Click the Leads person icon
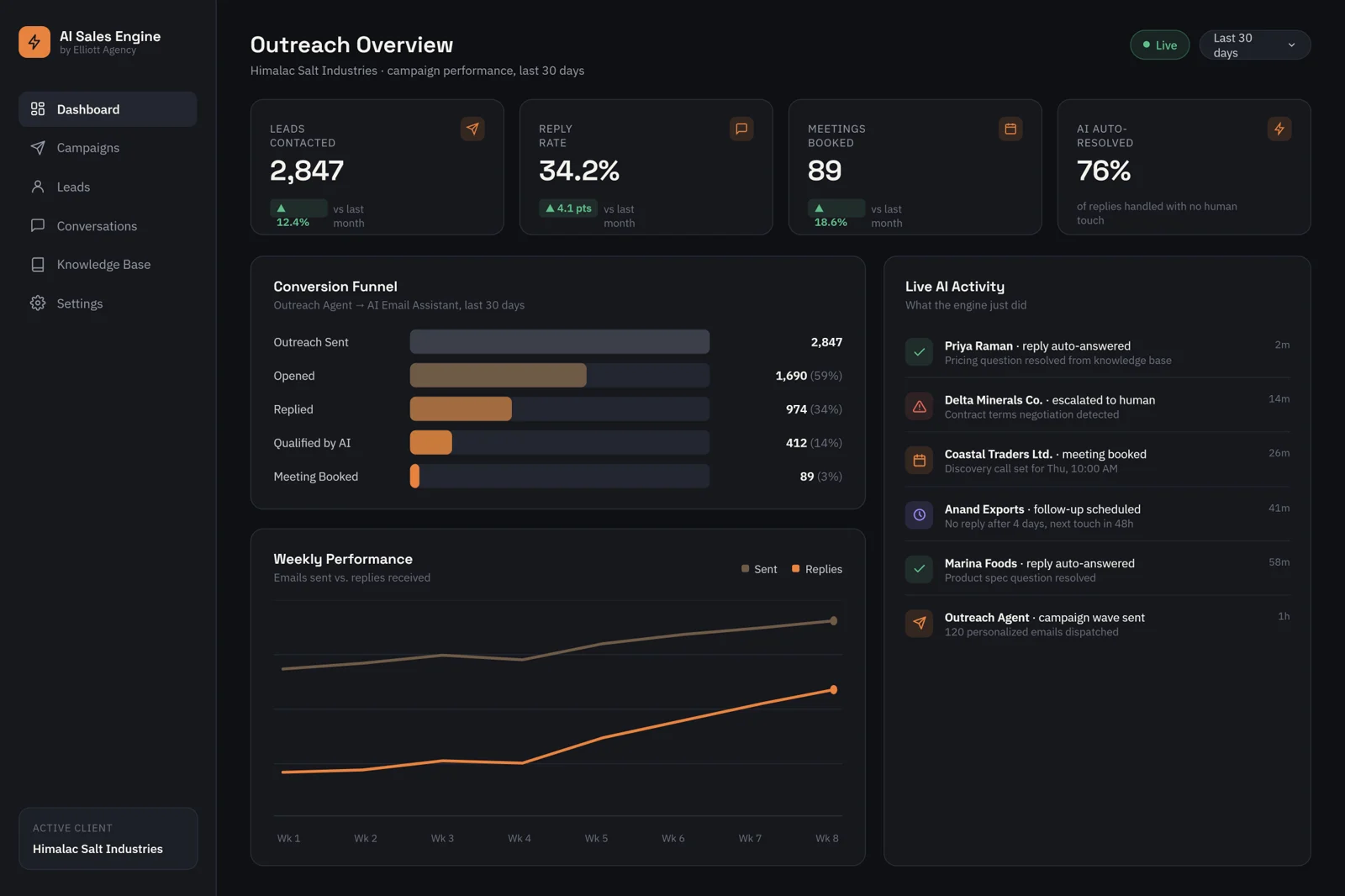 point(38,187)
